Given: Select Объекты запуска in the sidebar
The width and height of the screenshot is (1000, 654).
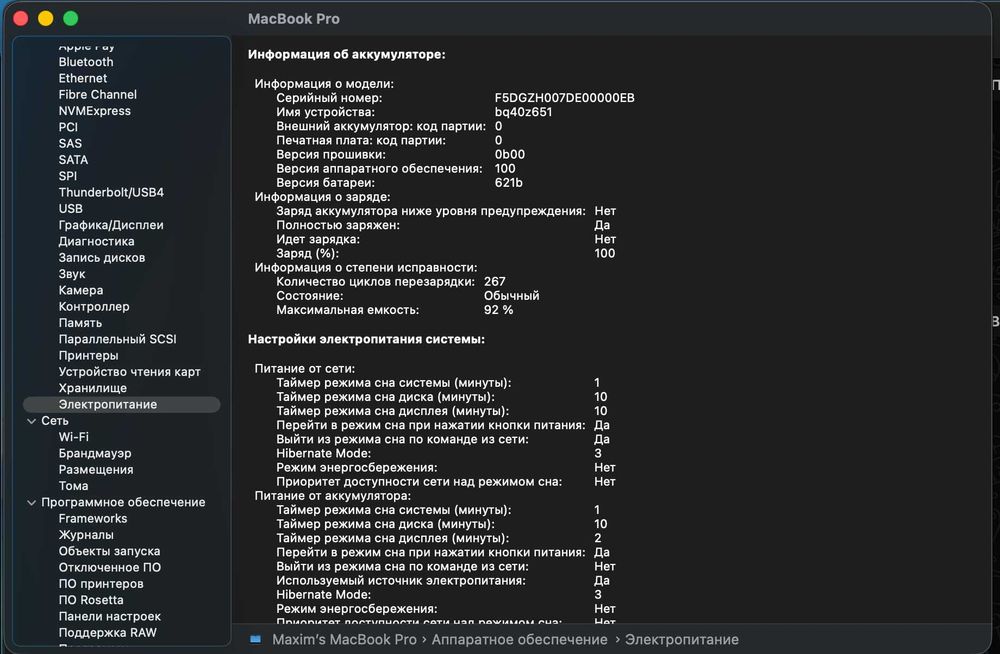Looking at the screenshot, I should pos(110,551).
